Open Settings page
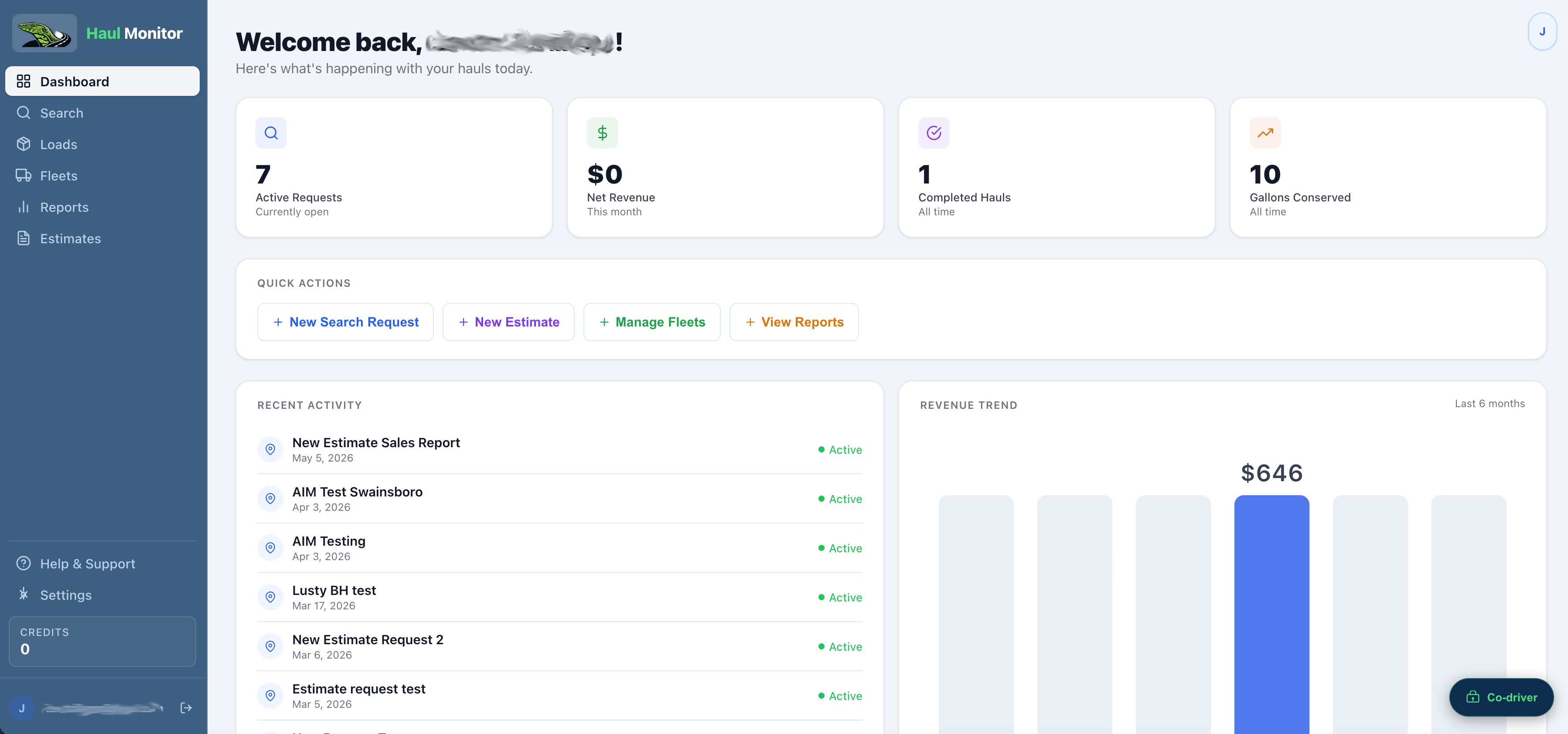1568x734 pixels. [102, 595]
